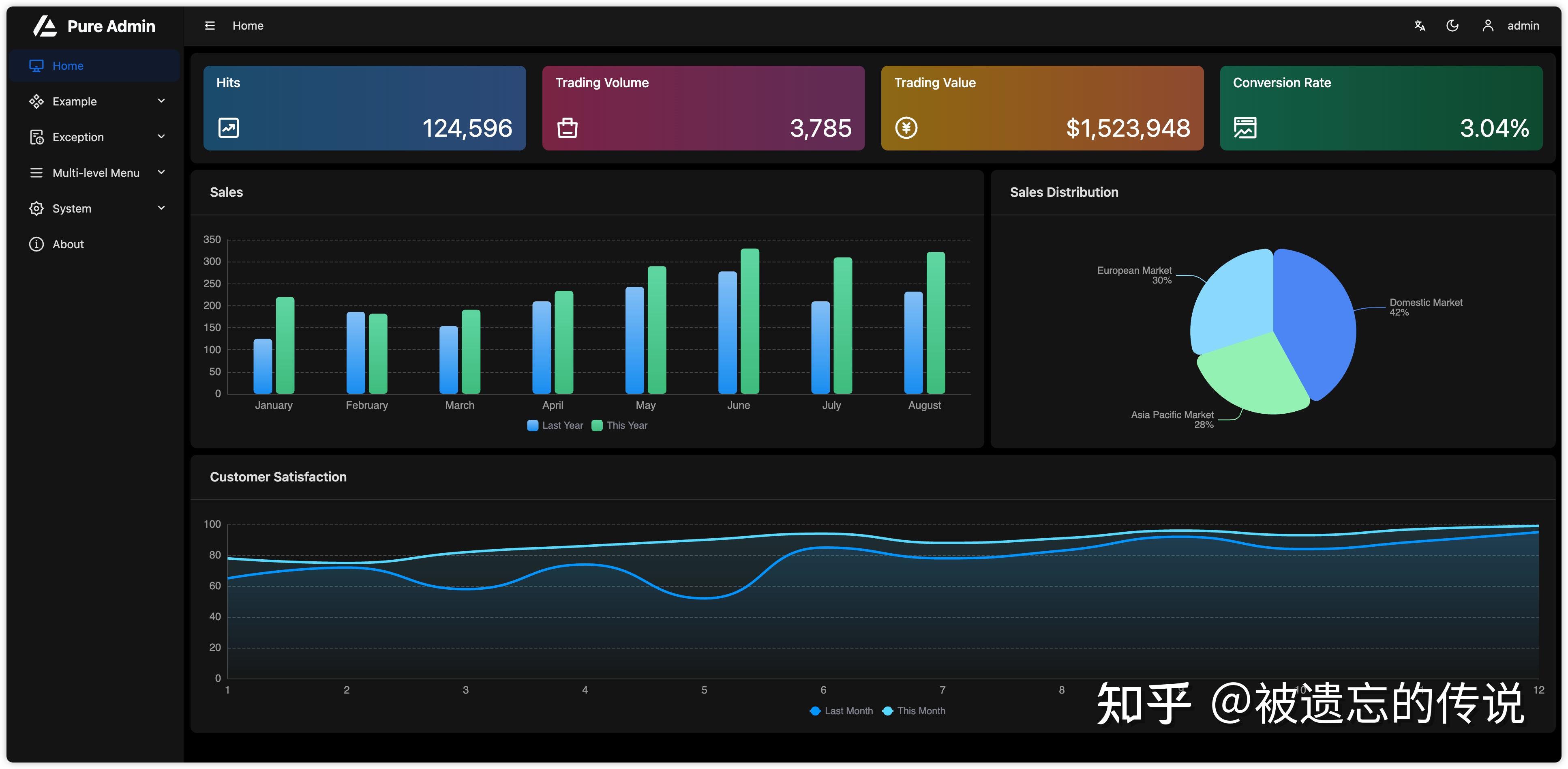1568x769 pixels.
Task: Click the Pure Admin logo icon
Action: pyautogui.click(x=45, y=26)
